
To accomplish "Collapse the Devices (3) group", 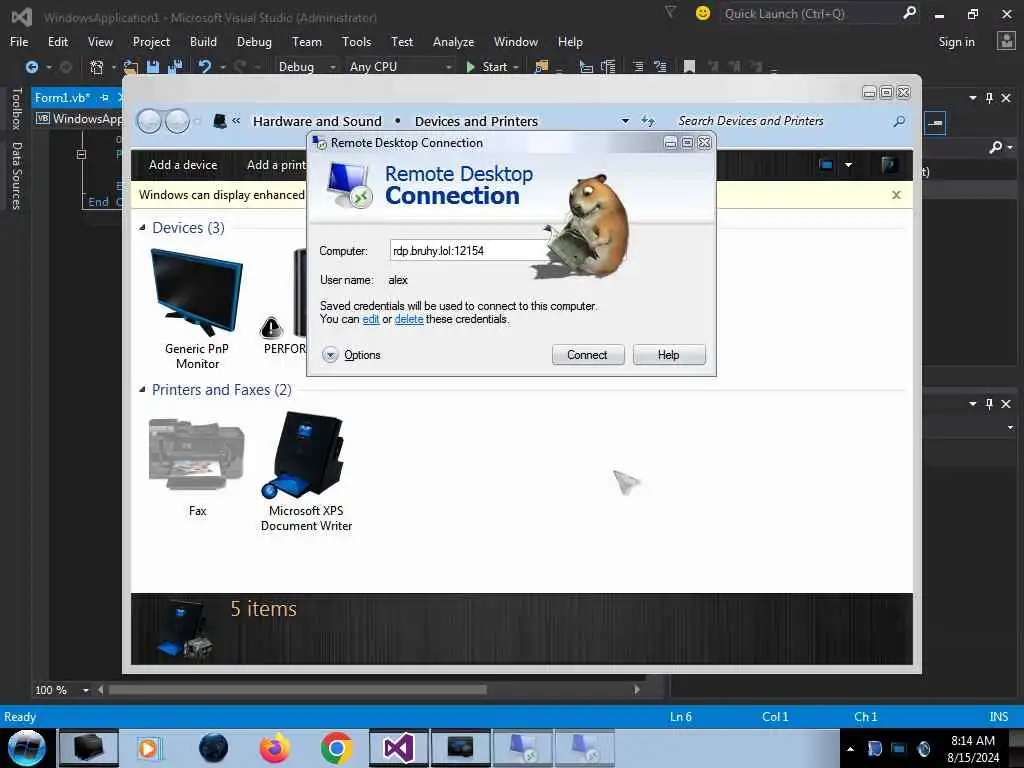I will (142, 227).
